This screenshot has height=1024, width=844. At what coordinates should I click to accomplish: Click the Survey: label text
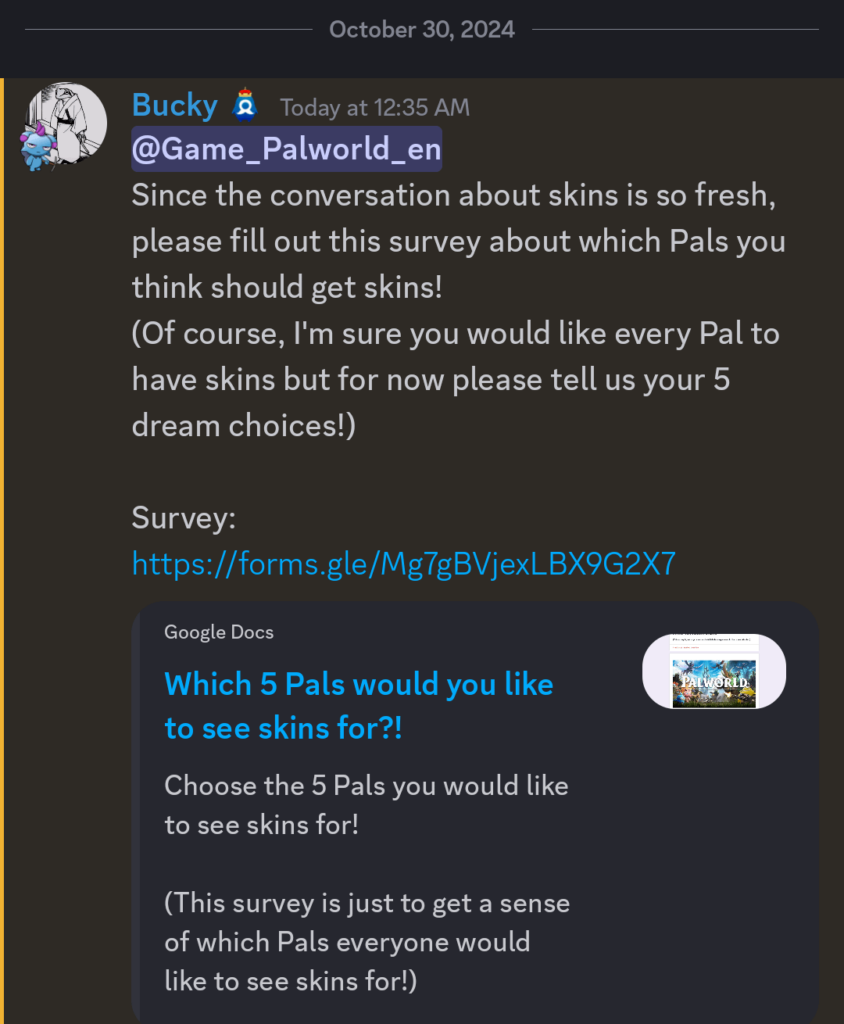(x=184, y=518)
